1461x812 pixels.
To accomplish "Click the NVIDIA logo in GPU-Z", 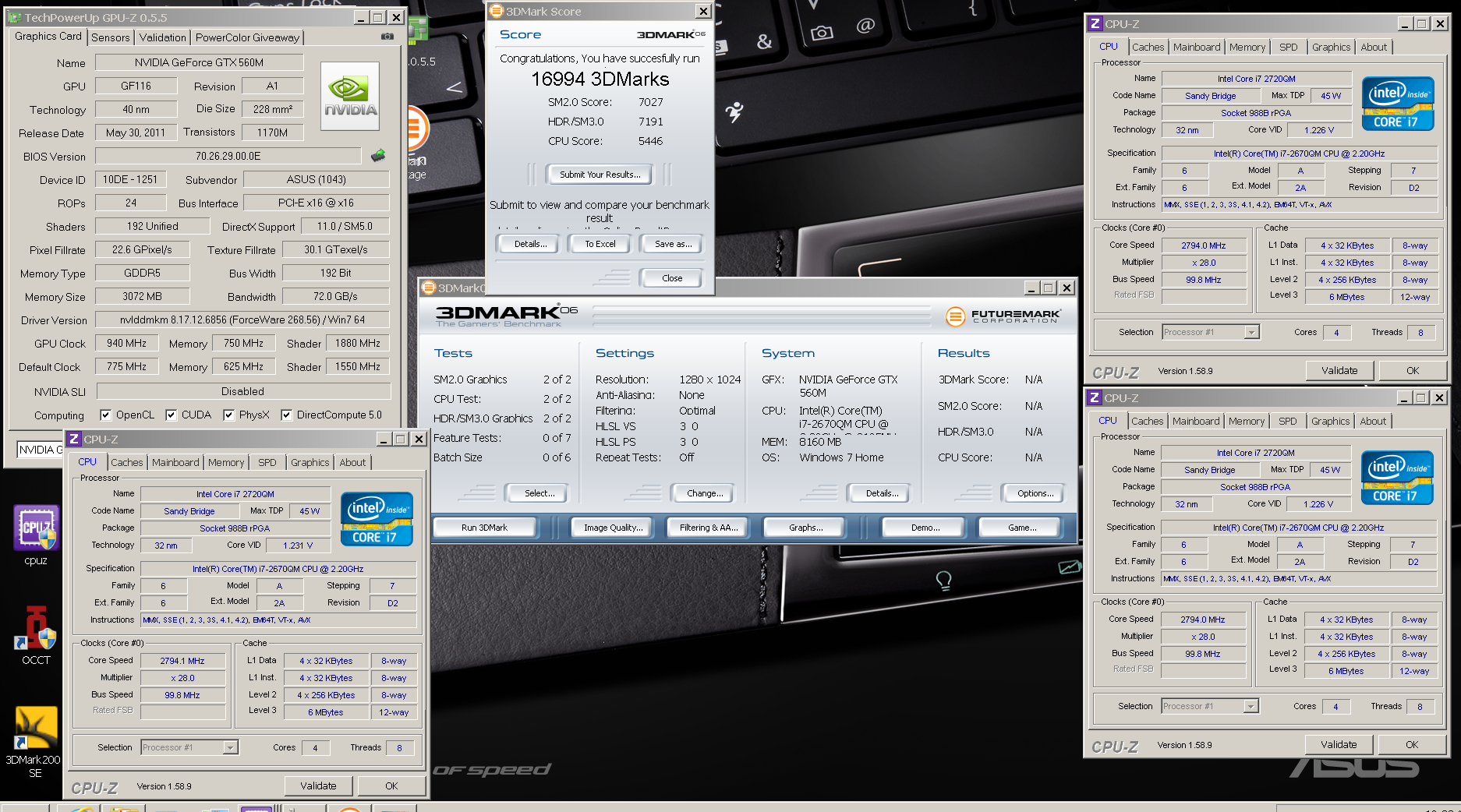I will [350, 96].
